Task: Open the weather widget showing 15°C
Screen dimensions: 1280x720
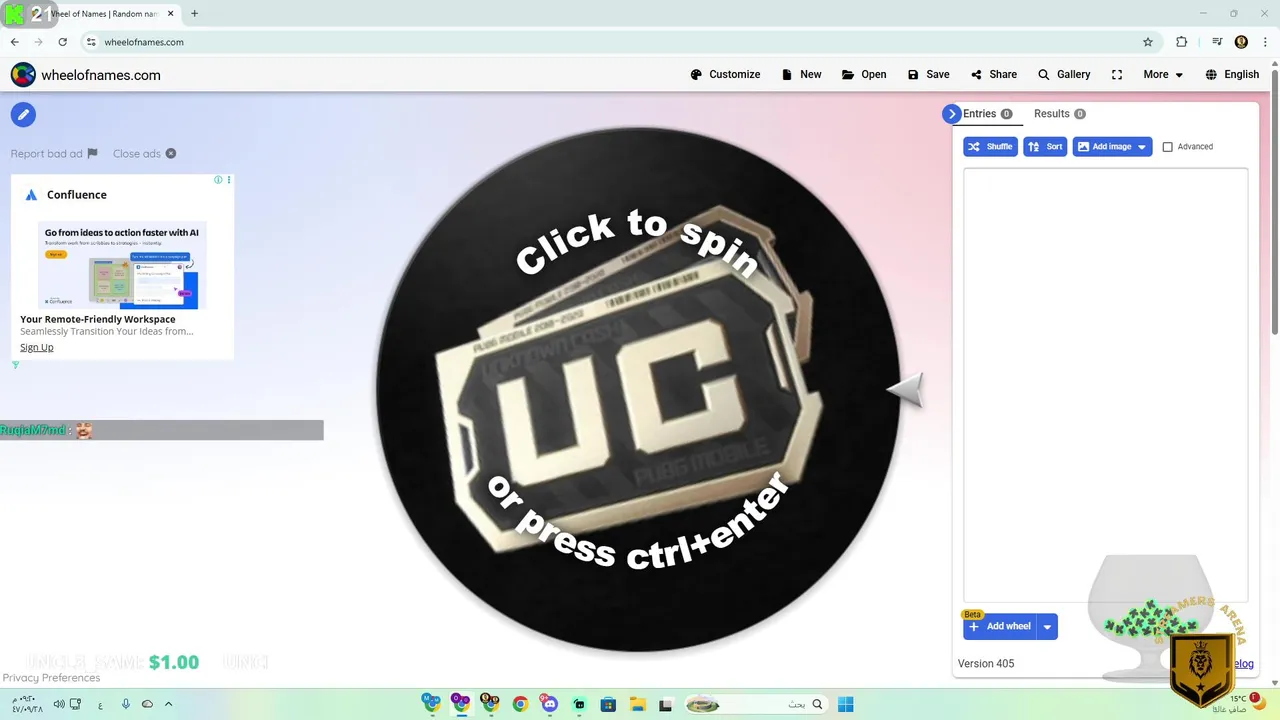Action: coord(1238,703)
